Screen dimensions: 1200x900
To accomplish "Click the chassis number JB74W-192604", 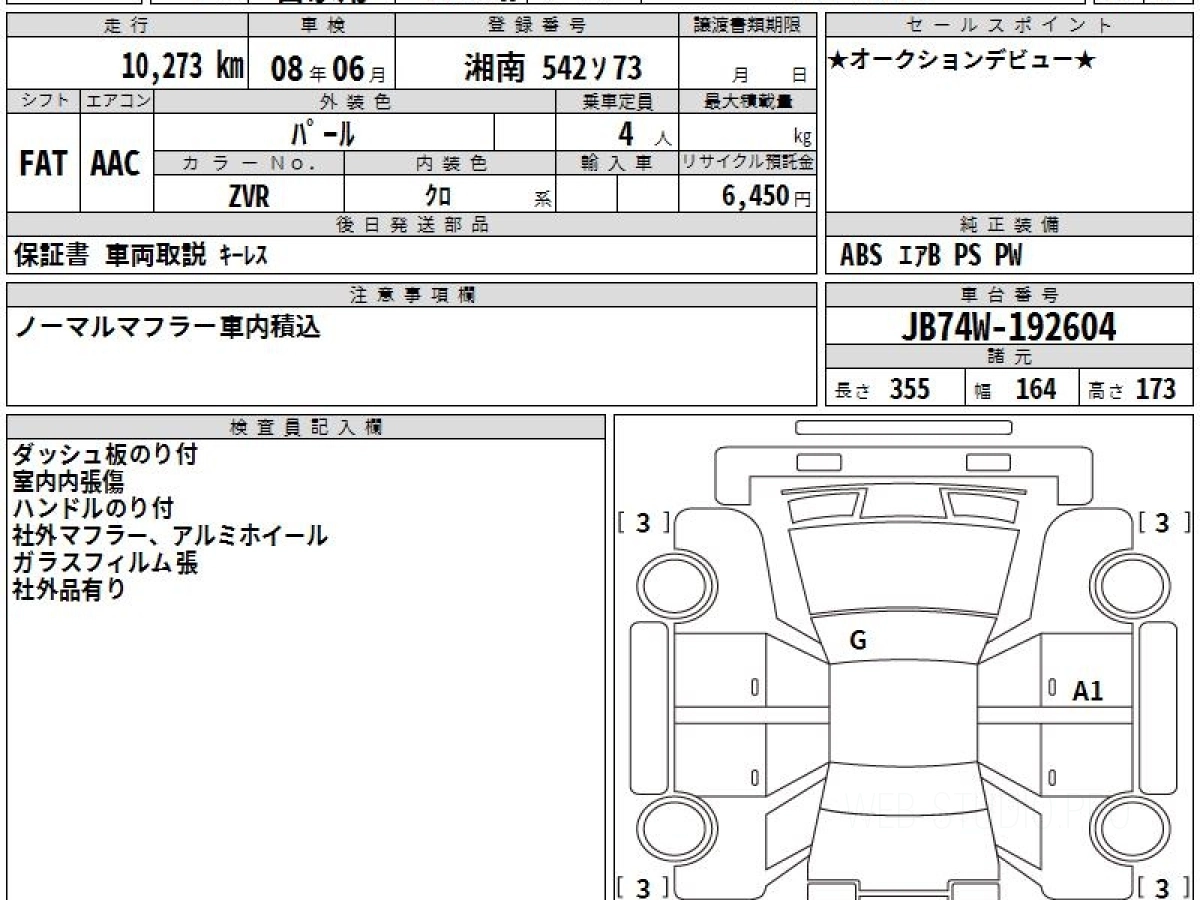I will pos(1009,327).
